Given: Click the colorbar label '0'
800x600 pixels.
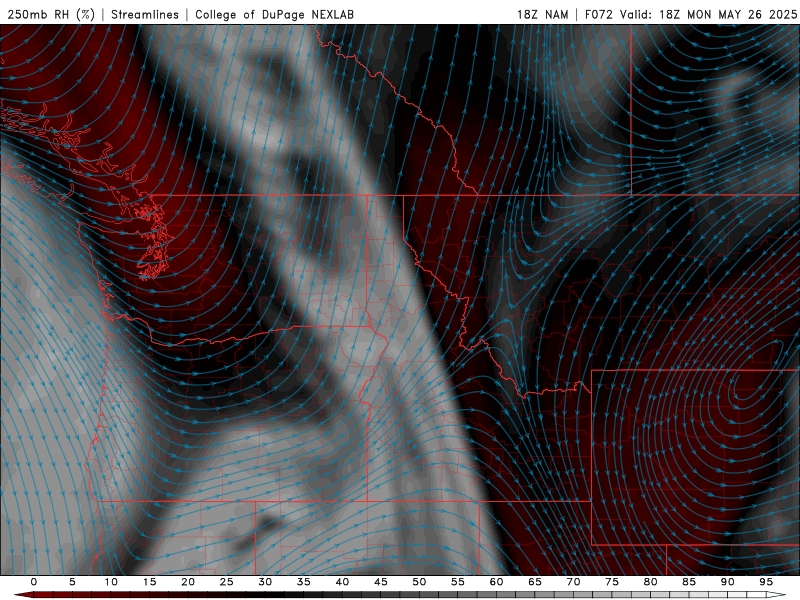Looking at the screenshot, I should tap(34, 582).
